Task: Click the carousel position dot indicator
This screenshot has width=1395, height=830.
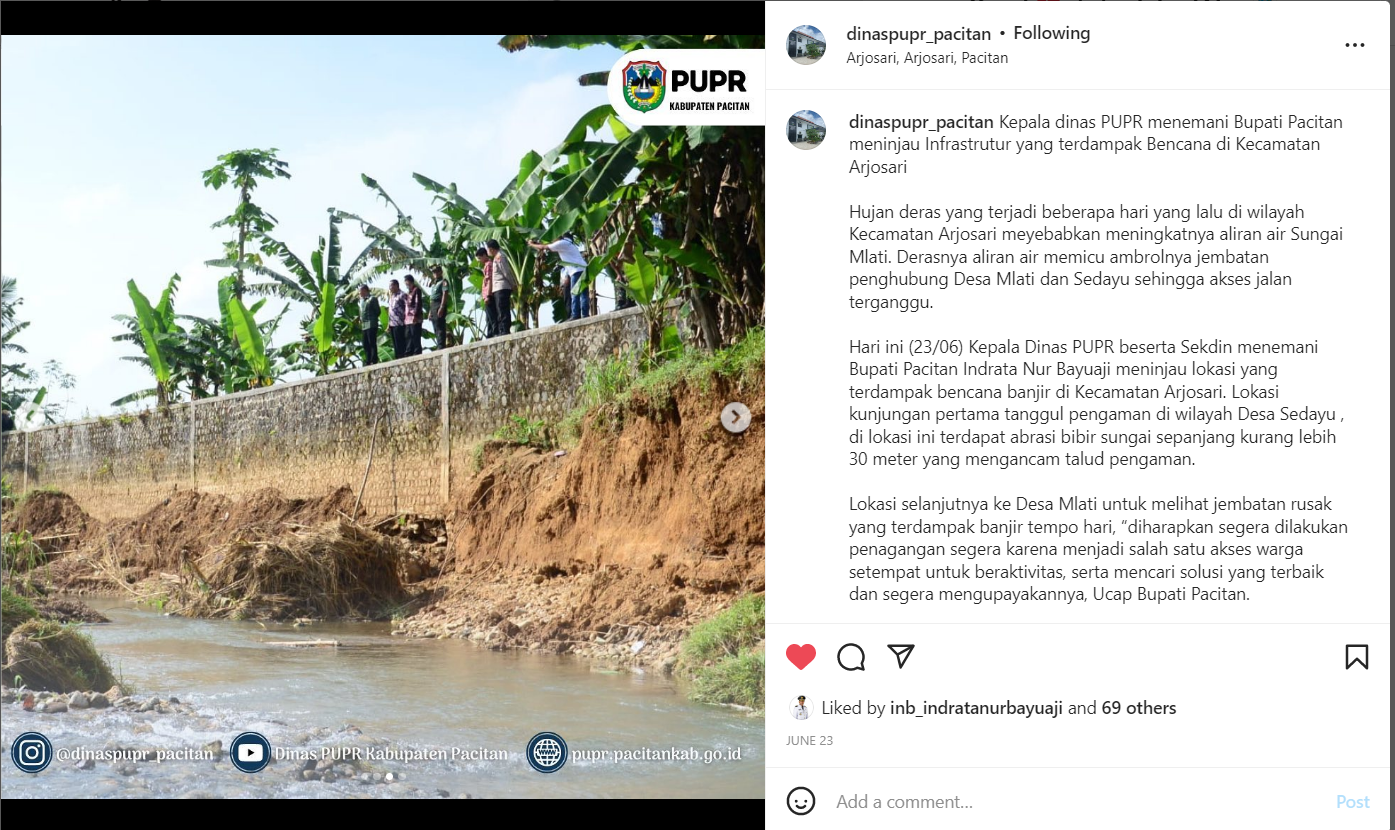Action: [389, 776]
